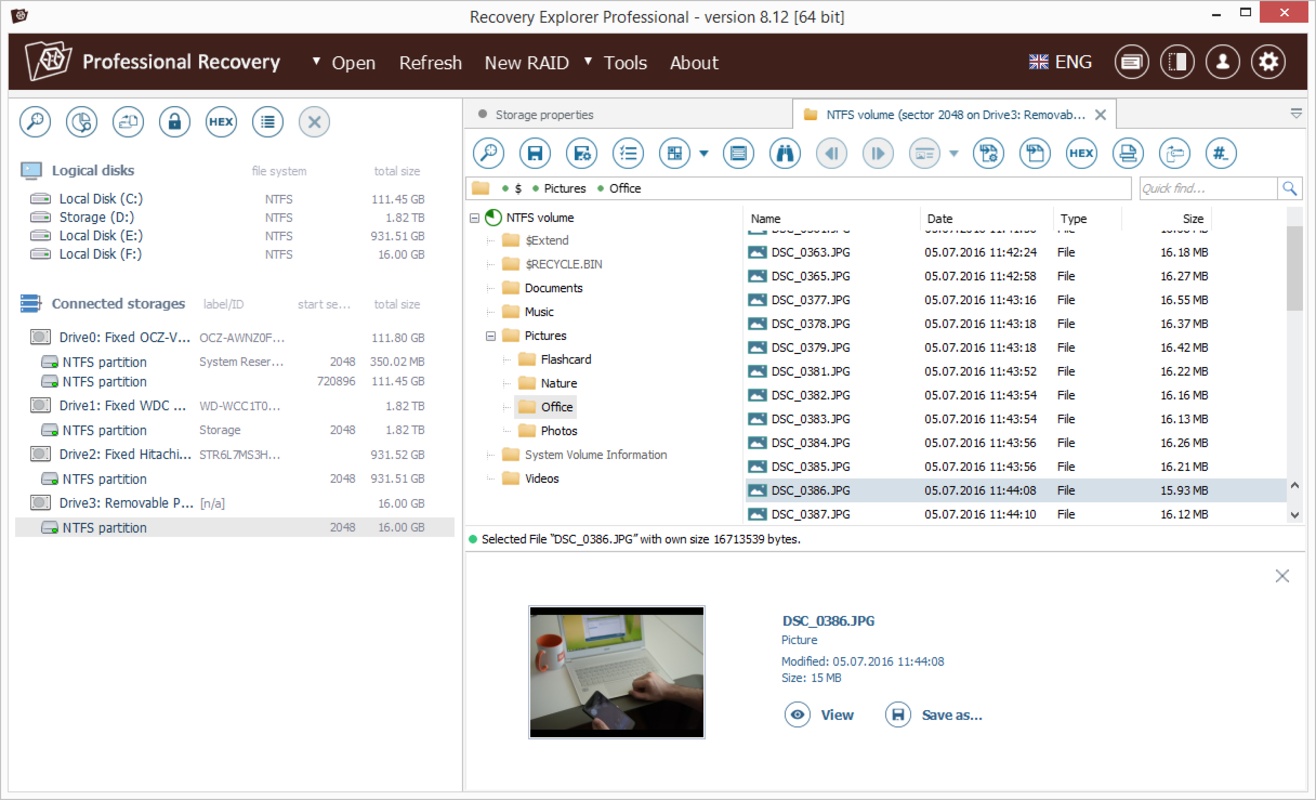
Task: Open the Tools menu
Action: point(625,63)
